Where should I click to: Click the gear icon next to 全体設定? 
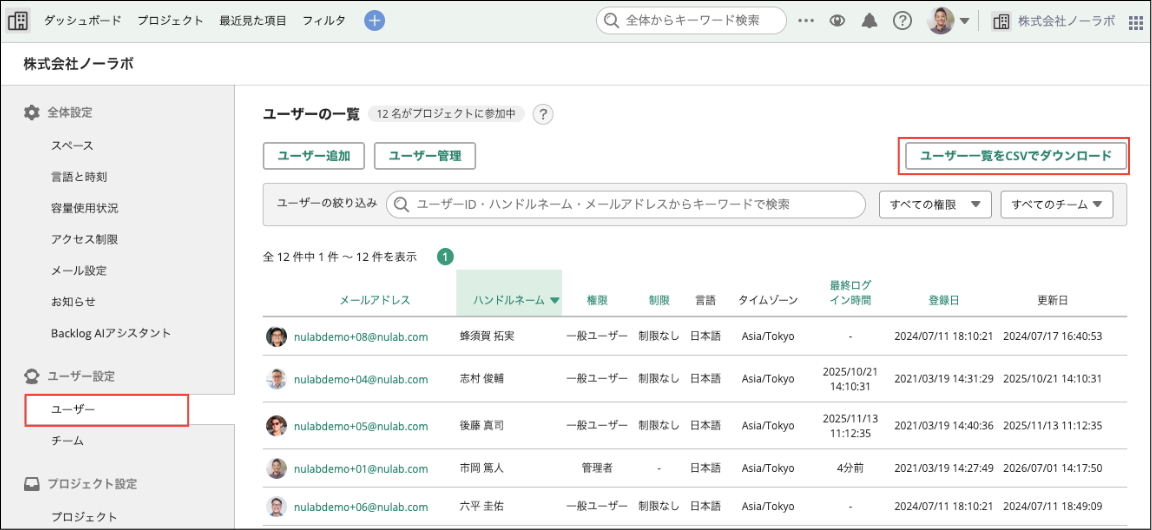click(x=32, y=112)
